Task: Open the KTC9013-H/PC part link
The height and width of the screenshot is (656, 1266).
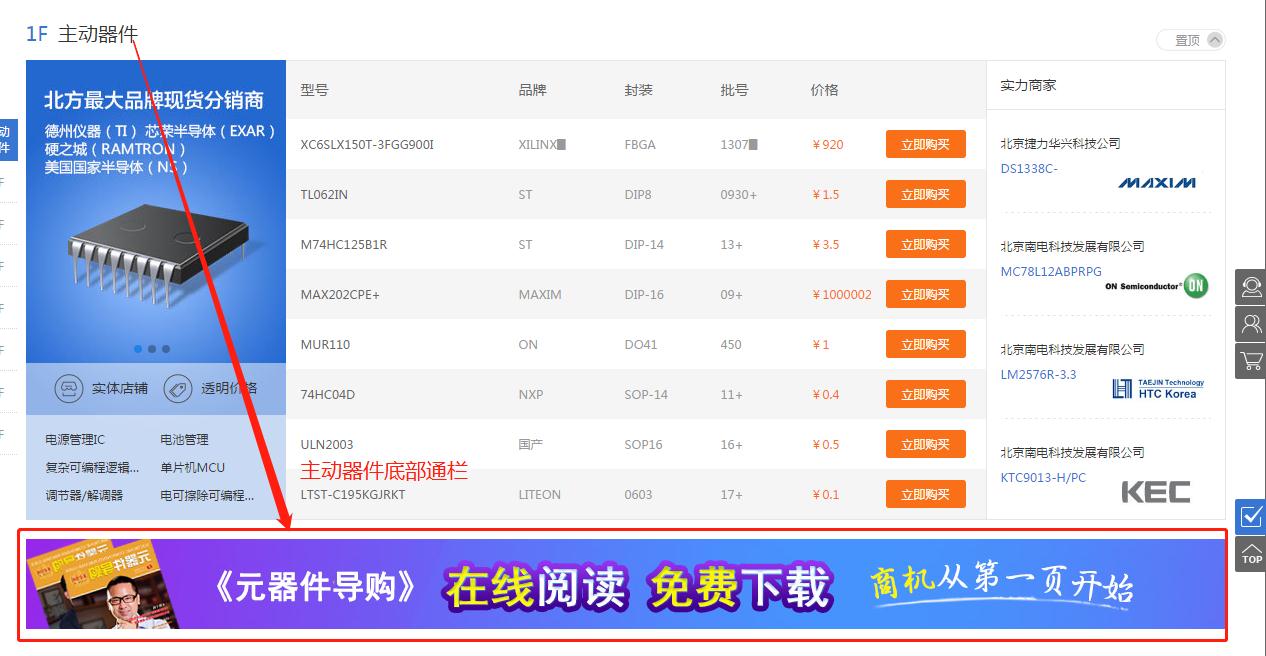Action: tap(1043, 477)
